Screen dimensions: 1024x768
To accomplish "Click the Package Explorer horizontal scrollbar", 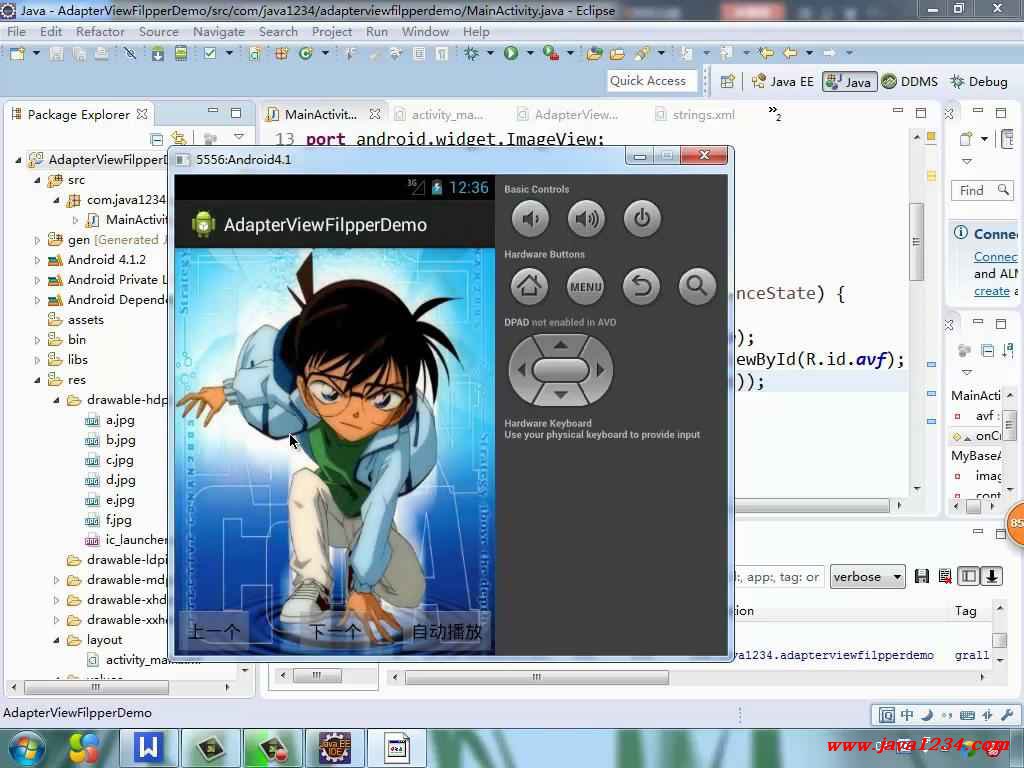I will 97,687.
